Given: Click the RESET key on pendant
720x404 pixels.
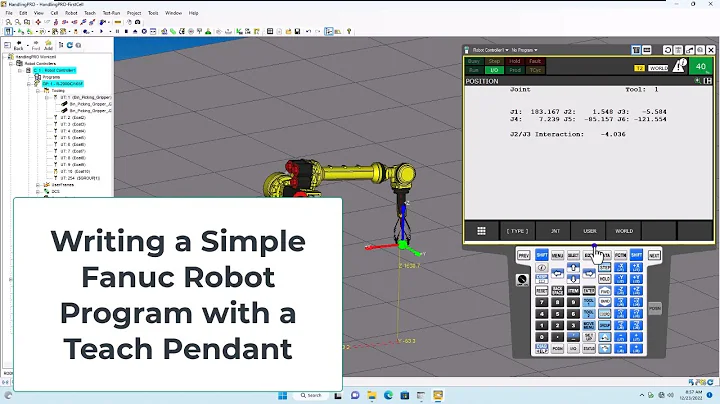Looking at the screenshot, I should [x=542, y=291].
